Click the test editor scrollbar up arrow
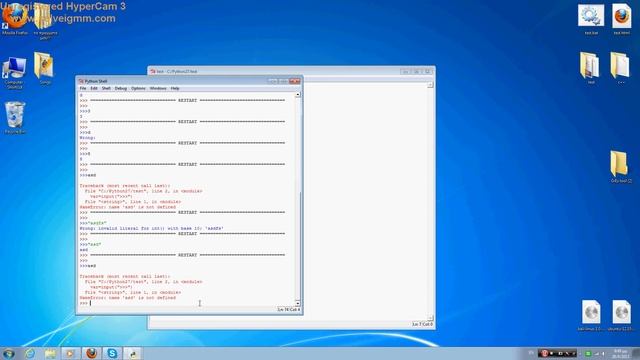The width and height of the screenshot is (640, 360). 430,85
